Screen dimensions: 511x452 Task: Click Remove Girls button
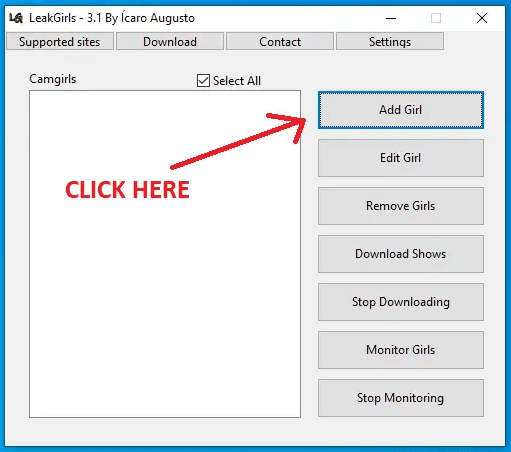pyautogui.click(x=401, y=206)
